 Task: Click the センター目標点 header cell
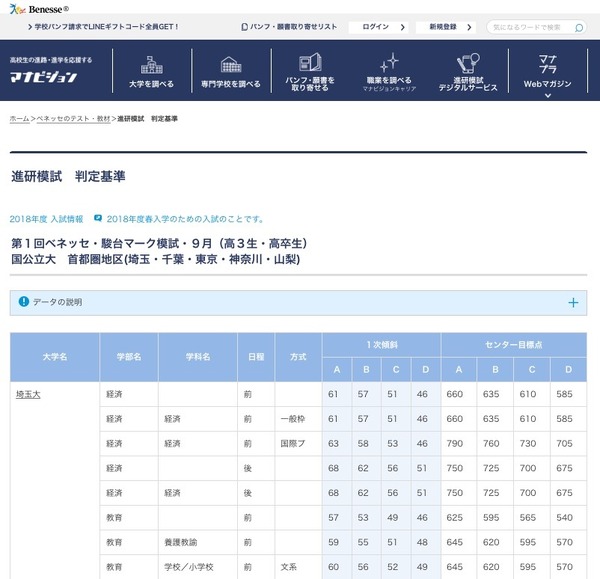click(x=514, y=345)
